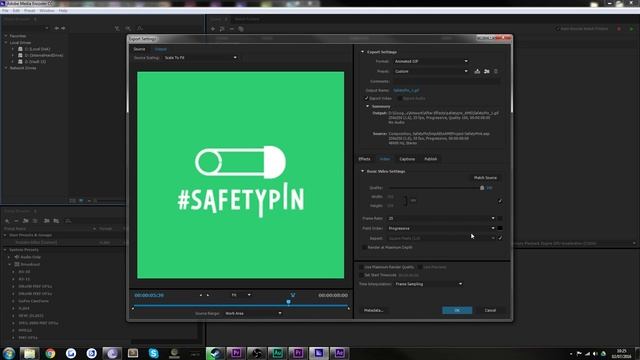This screenshot has height=360, width=640.
Task: Toggle width-height link constraint icon
Action: pos(405,201)
